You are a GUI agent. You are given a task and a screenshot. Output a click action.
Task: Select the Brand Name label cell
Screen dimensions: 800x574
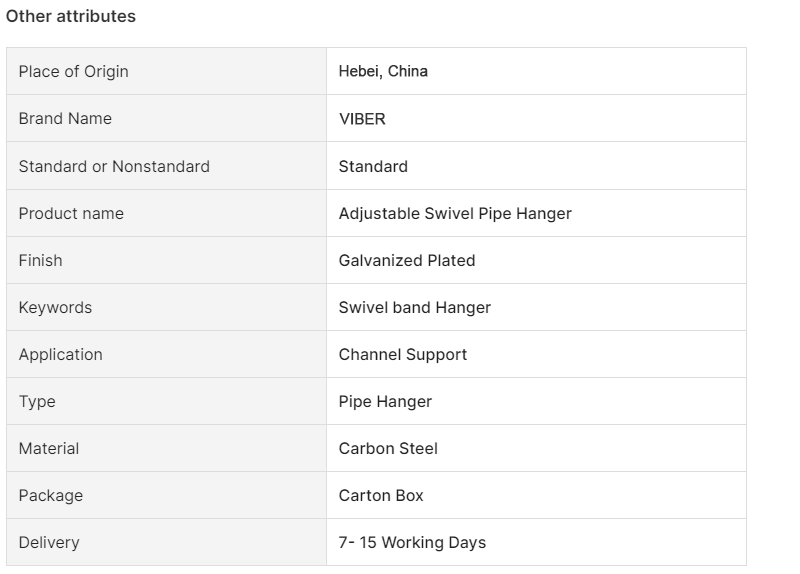pos(166,118)
